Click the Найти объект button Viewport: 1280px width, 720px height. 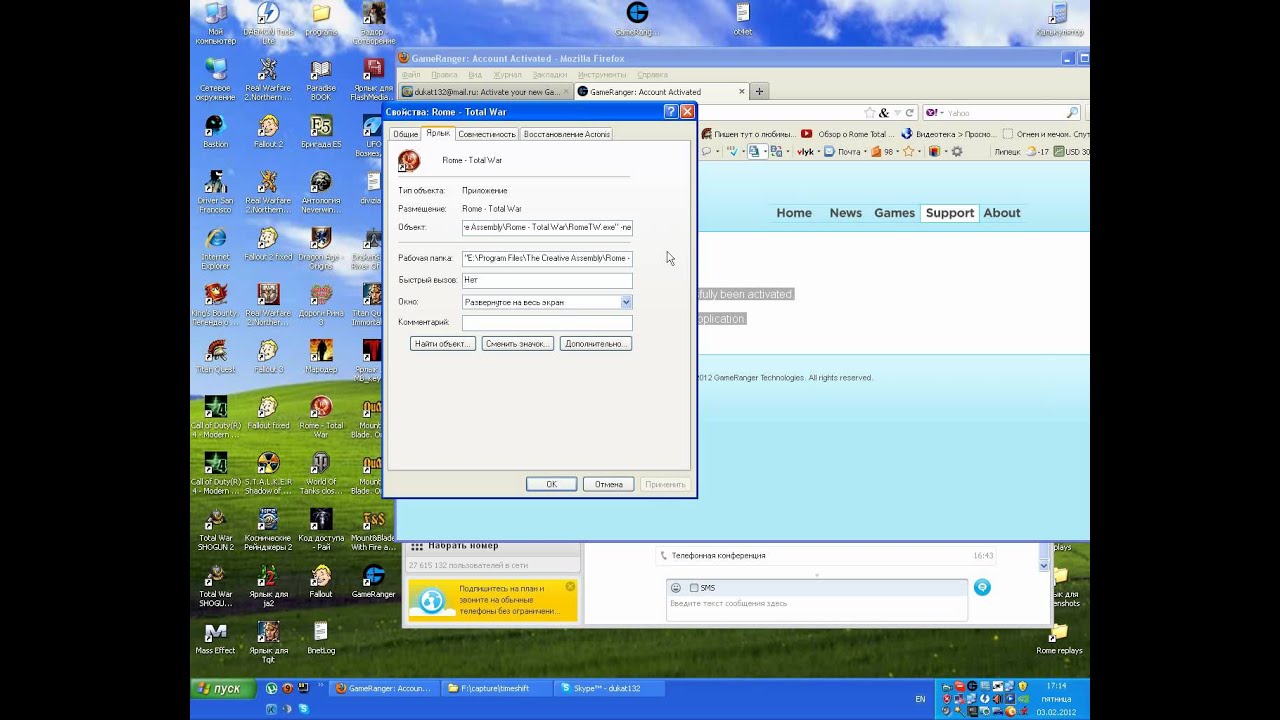click(x=442, y=344)
